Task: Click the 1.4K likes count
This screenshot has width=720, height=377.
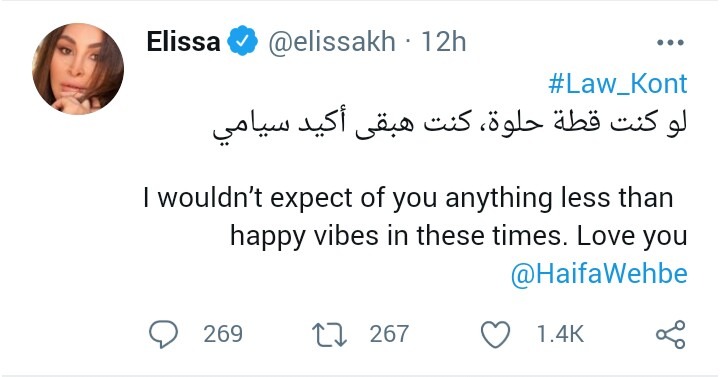Action: (x=560, y=334)
